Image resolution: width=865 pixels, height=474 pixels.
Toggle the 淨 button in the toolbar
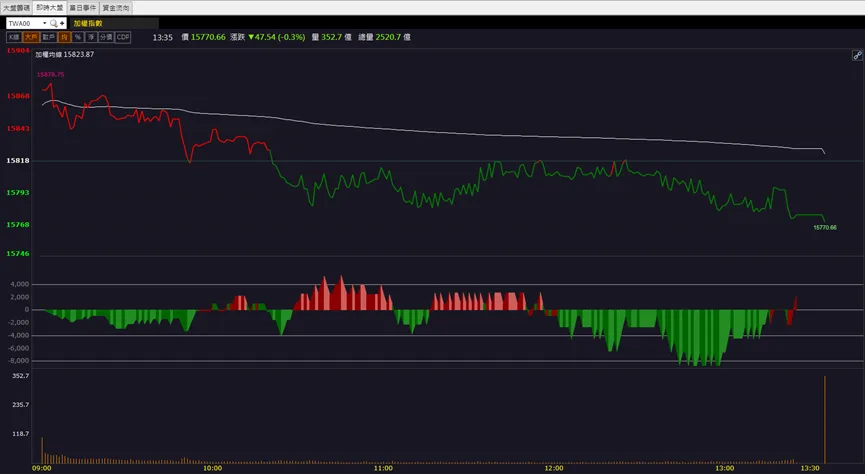(x=91, y=37)
